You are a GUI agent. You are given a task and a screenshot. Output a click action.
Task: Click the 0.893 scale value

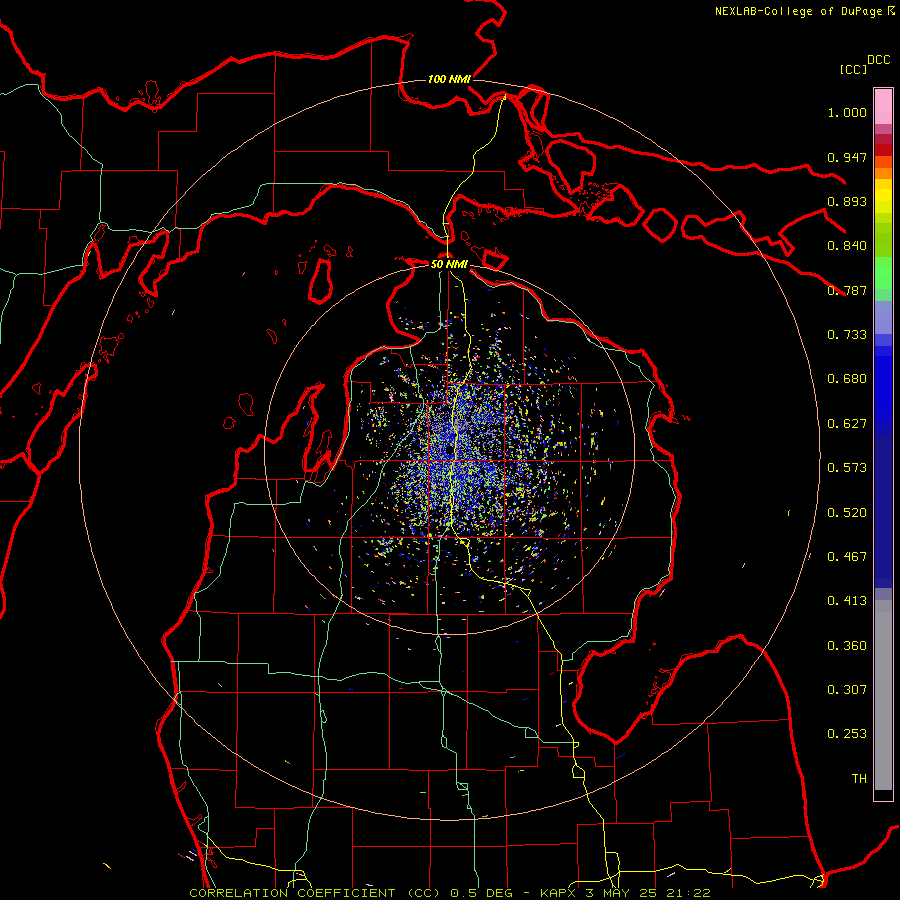click(x=847, y=201)
